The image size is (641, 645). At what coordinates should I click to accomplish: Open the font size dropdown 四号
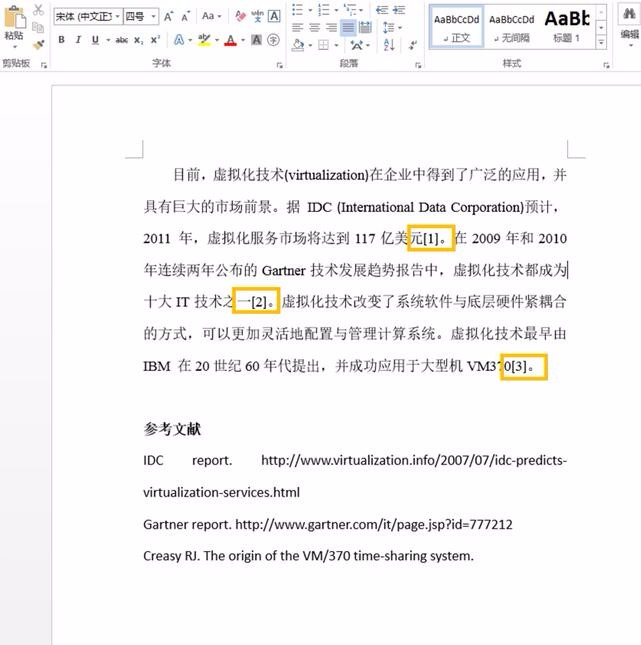click(x=153, y=16)
